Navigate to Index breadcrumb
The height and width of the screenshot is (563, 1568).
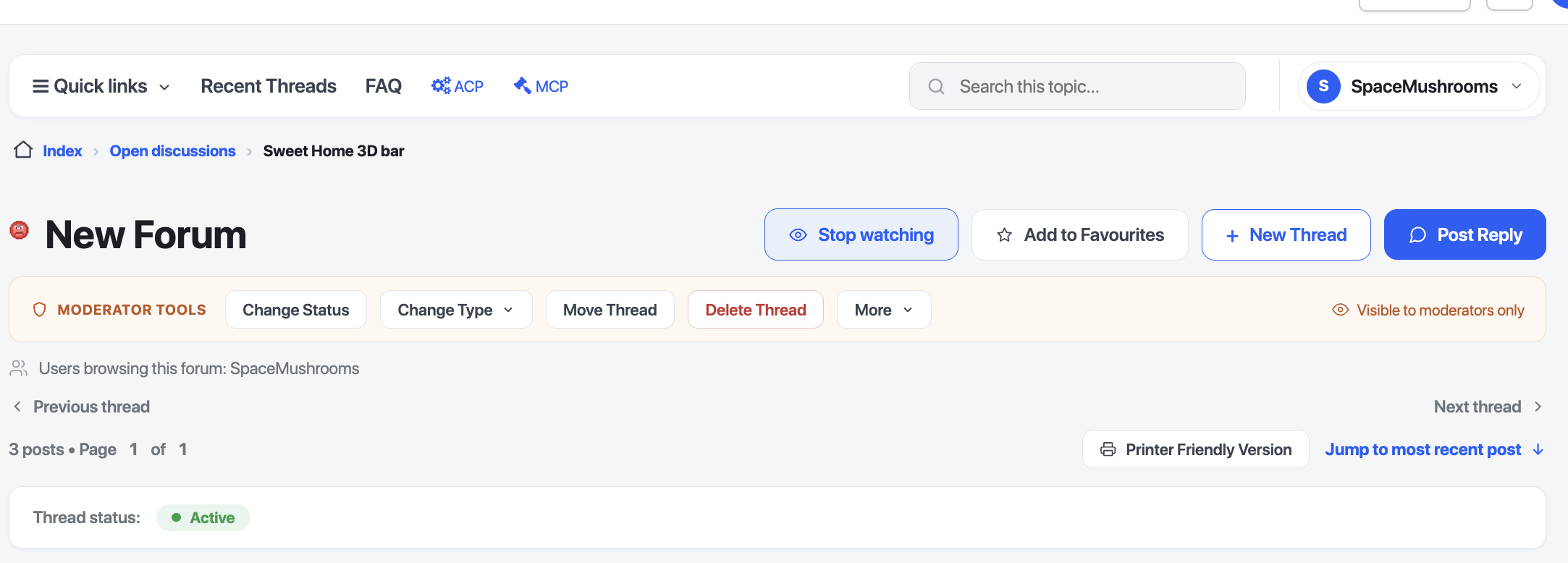pos(62,151)
